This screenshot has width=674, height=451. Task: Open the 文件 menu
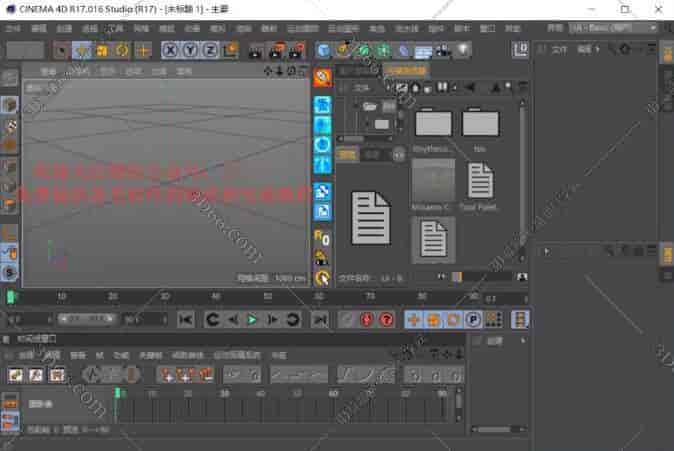coord(12,28)
